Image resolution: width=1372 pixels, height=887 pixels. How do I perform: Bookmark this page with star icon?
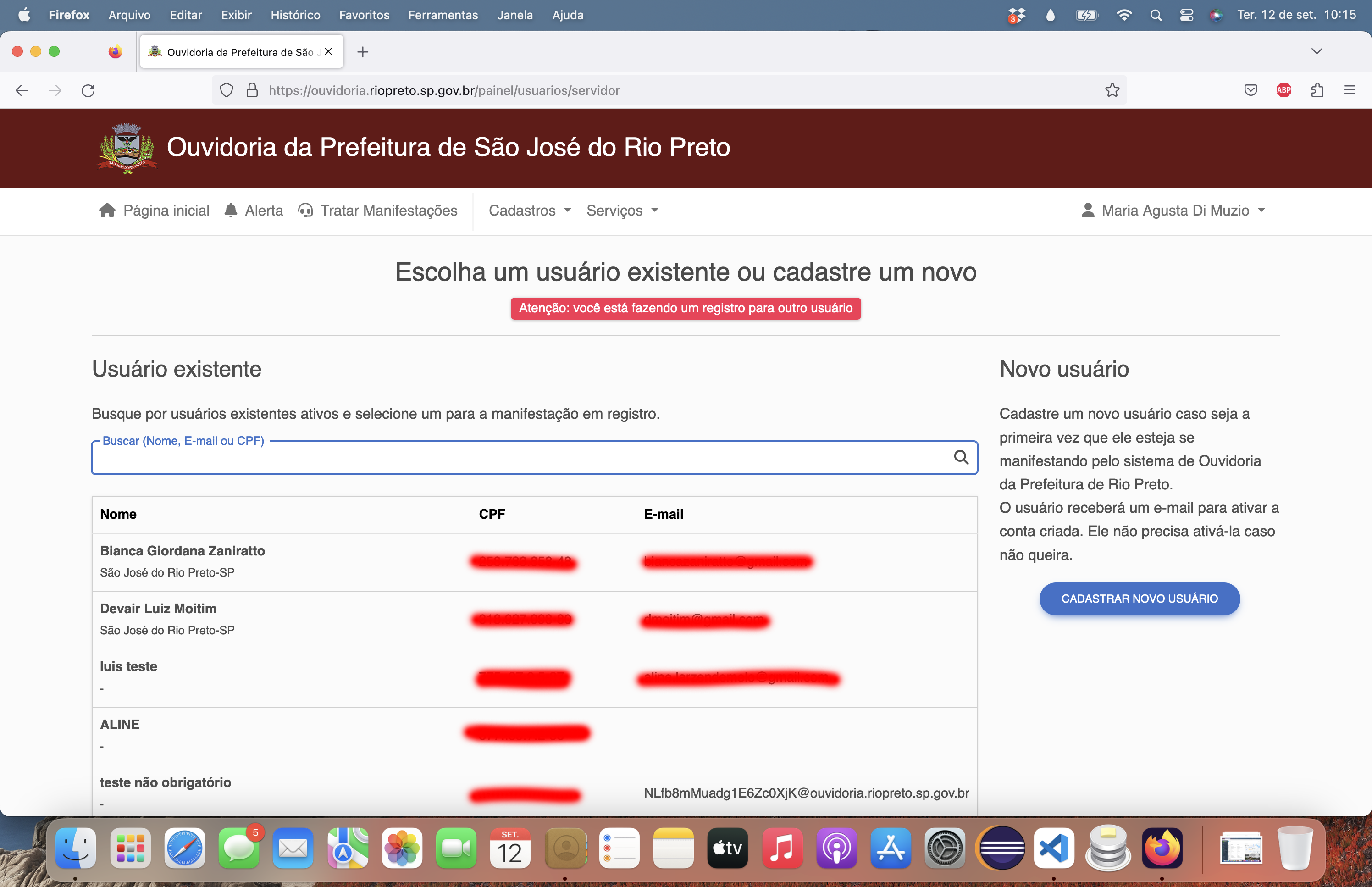click(x=1112, y=90)
